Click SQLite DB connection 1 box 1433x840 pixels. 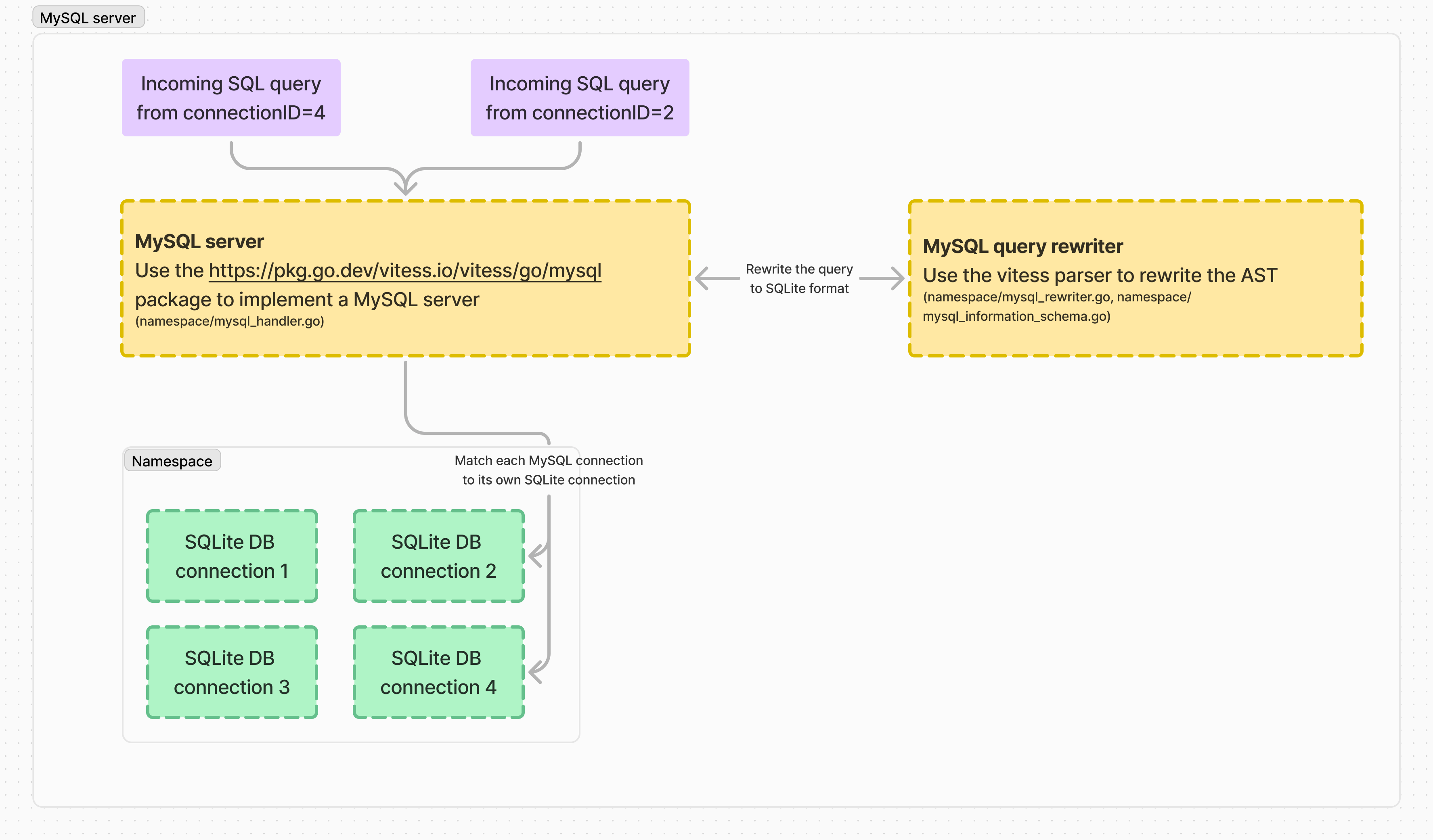pos(231,556)
